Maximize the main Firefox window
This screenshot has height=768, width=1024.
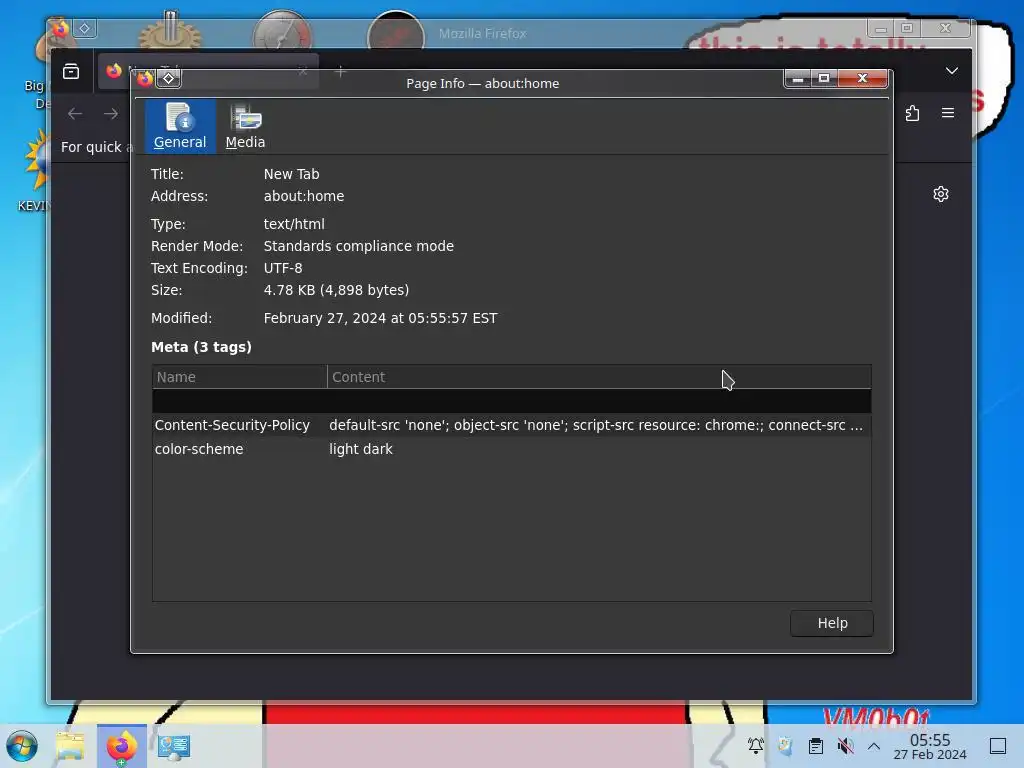[x=907, y=28]
